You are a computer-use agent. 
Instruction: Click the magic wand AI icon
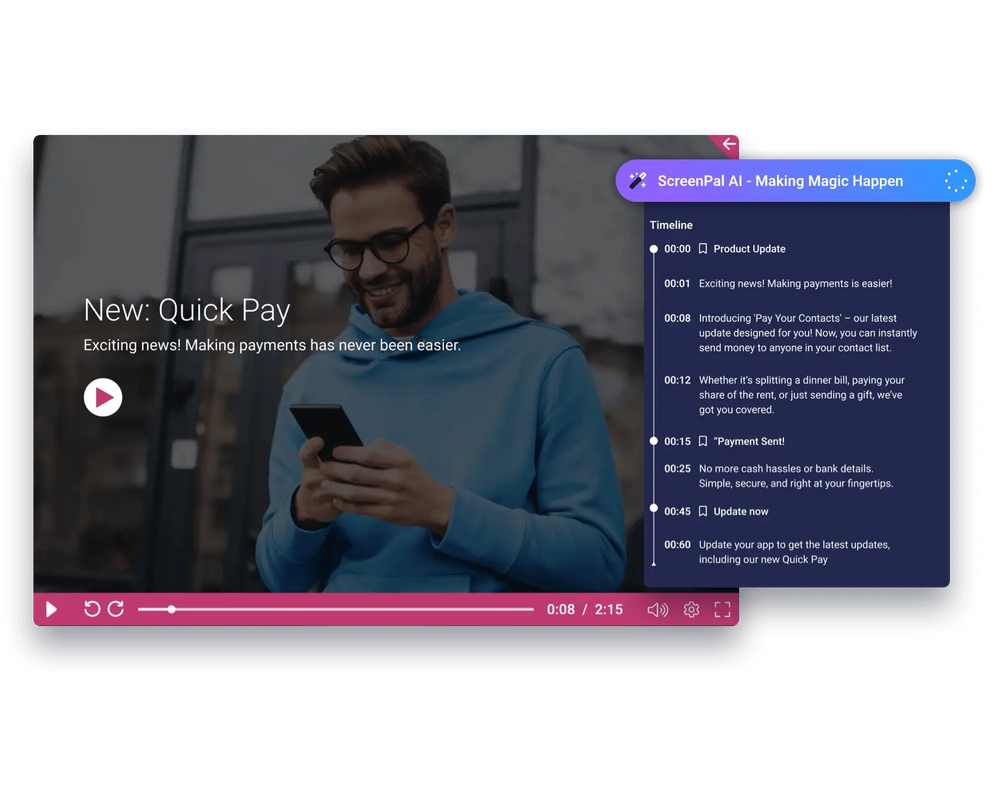(x=637, y=181)
